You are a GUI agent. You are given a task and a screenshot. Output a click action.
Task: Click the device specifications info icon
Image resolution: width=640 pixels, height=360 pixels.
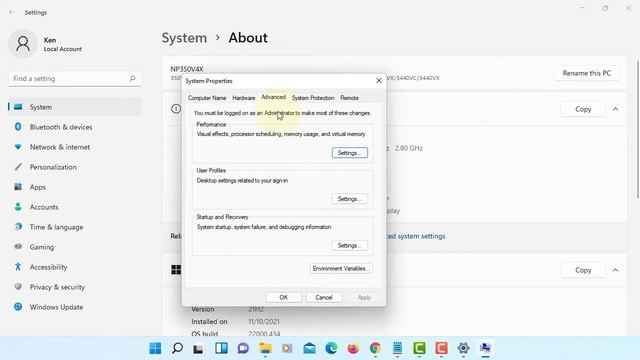pos(176,109)
